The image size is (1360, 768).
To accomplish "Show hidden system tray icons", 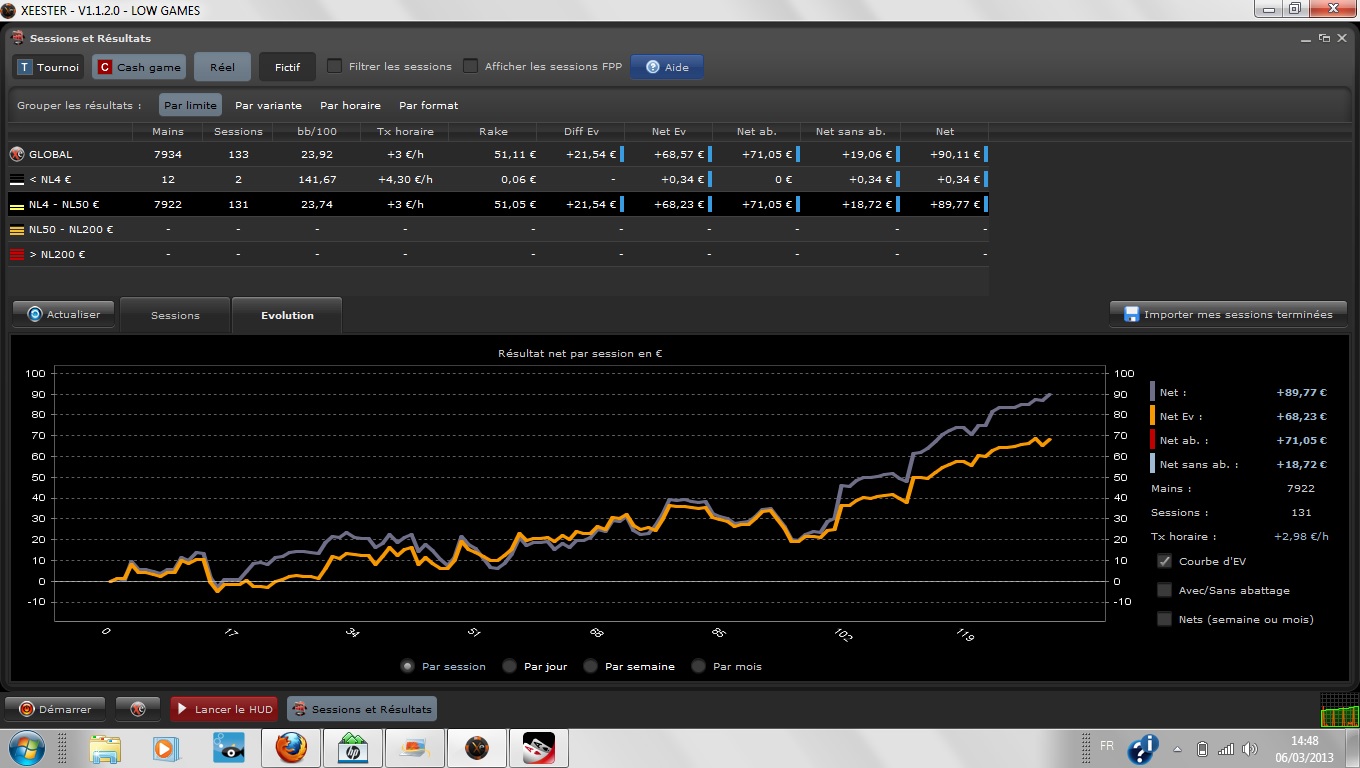I will (1179, 748).
